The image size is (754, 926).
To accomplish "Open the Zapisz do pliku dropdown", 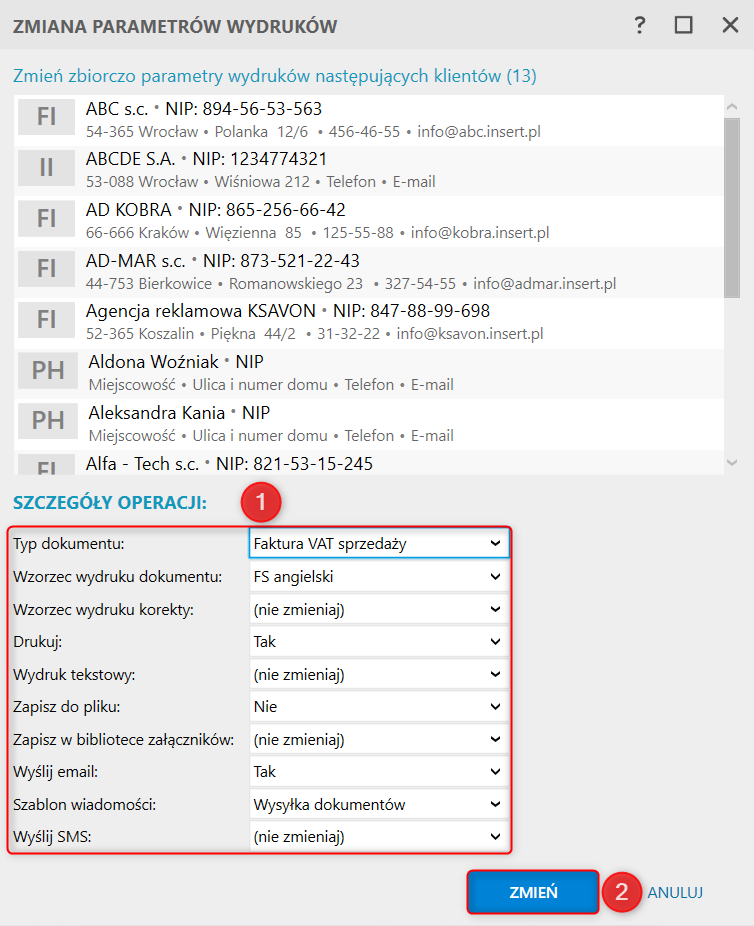I will coord(379,706).
